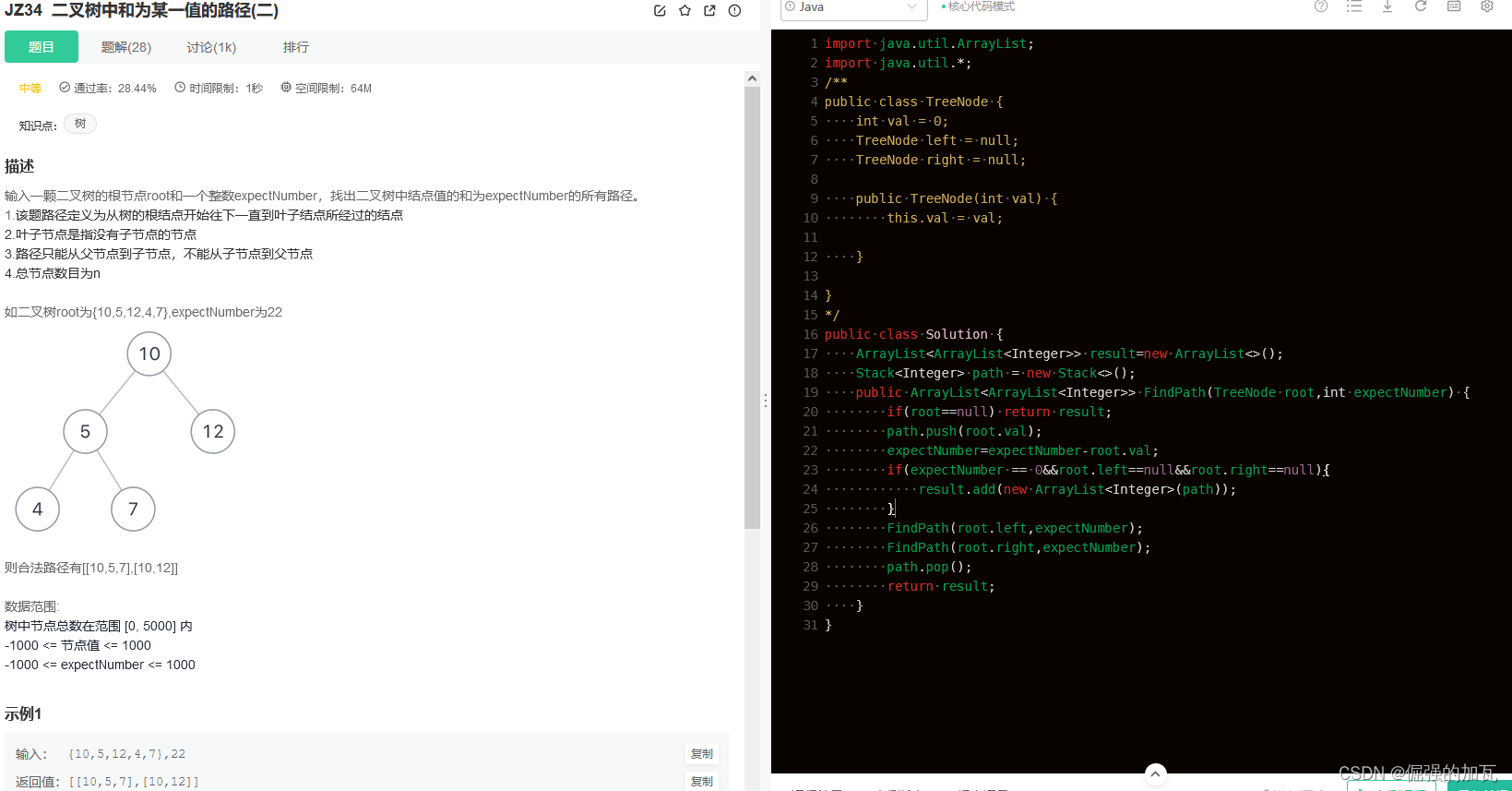Click the 空间限制 chip icon
Image resolution: width=1512 pixels, height=791 pixels.
coord(286,88)
